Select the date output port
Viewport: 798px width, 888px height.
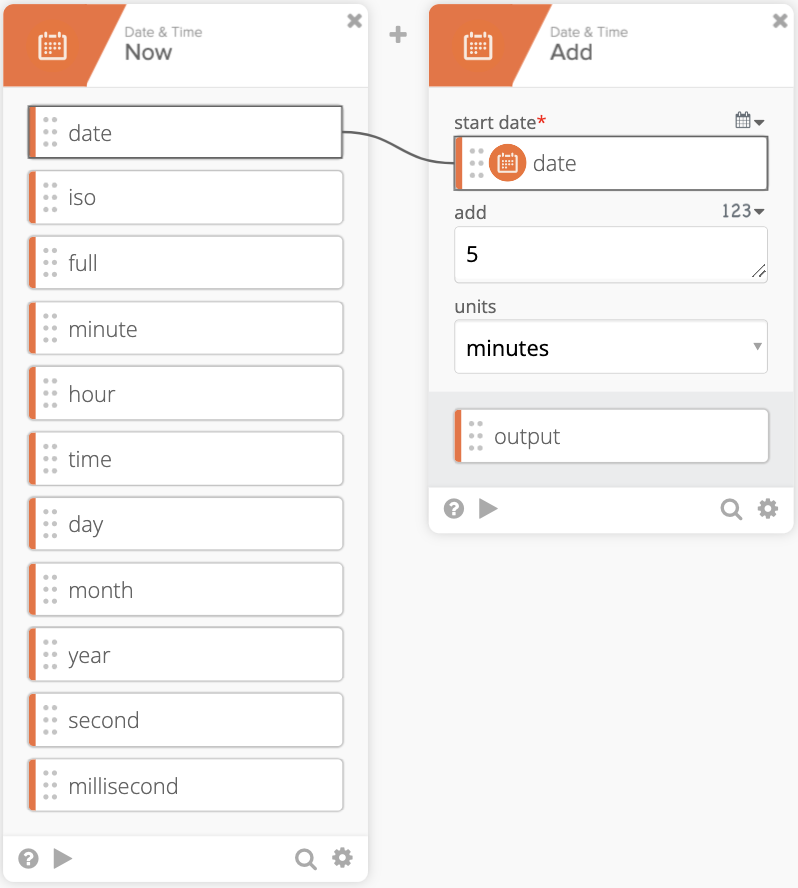(184, 131)
